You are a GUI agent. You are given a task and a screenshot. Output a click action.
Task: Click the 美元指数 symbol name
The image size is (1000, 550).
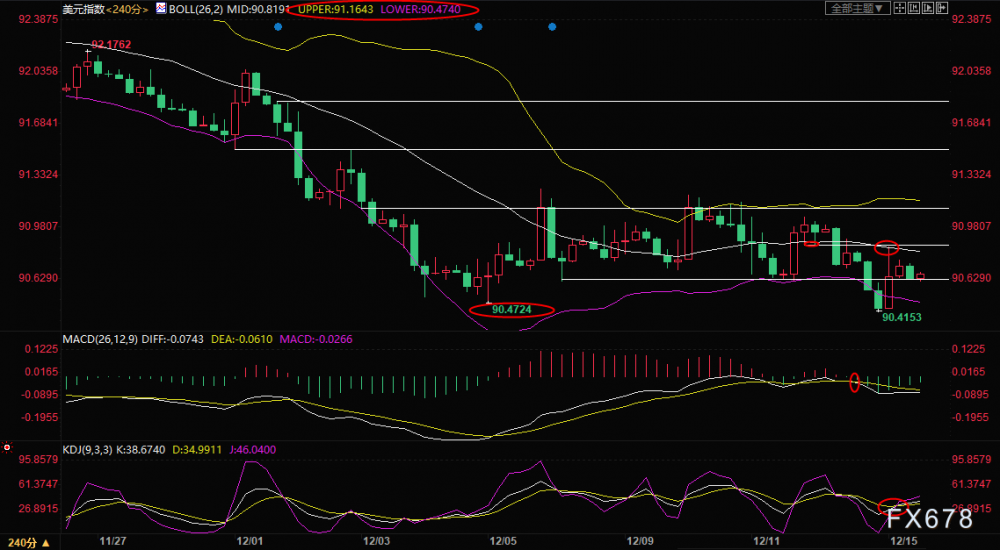tap(84, 10)
